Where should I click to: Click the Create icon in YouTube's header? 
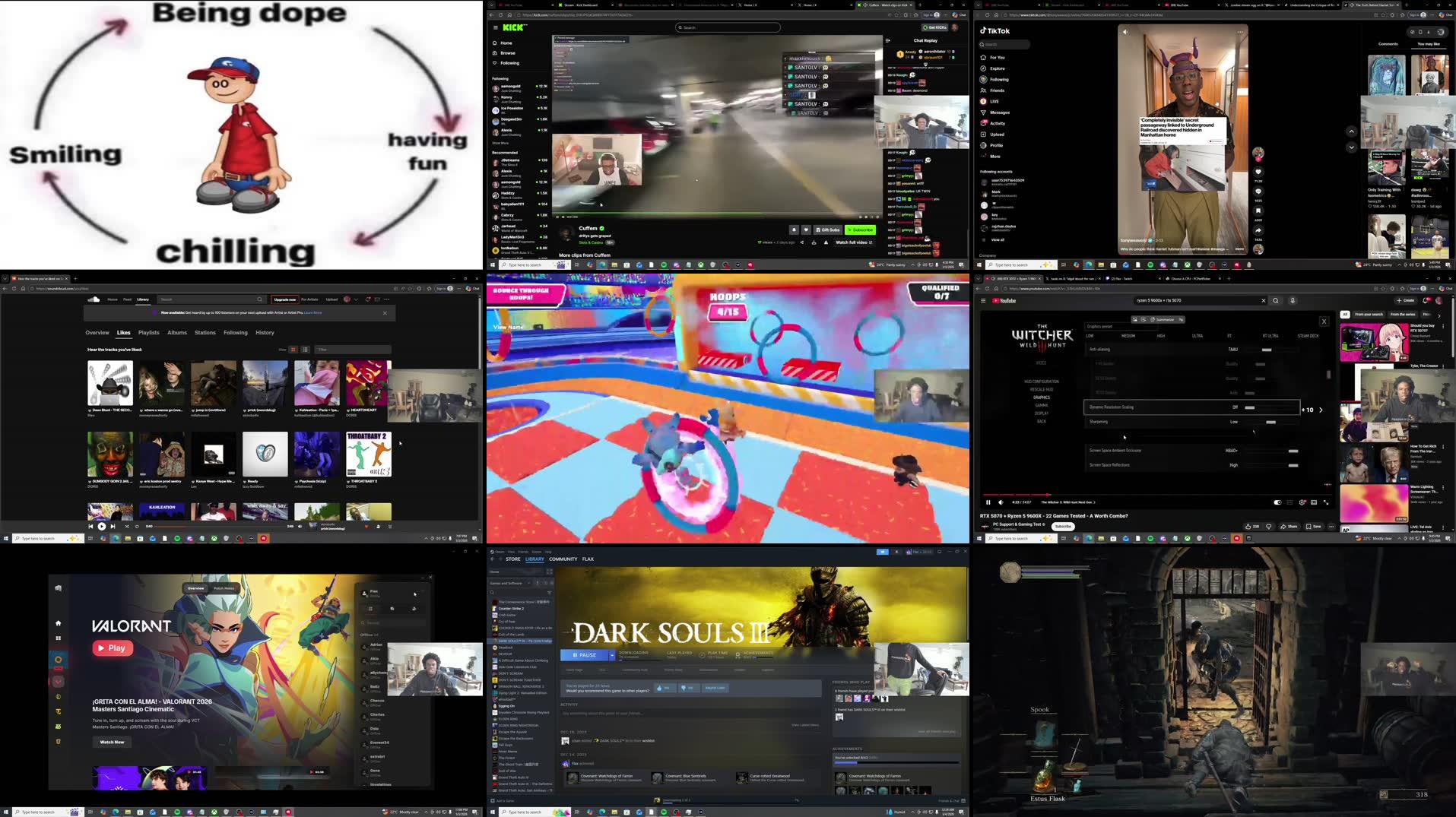click(x=1406, y=300)
